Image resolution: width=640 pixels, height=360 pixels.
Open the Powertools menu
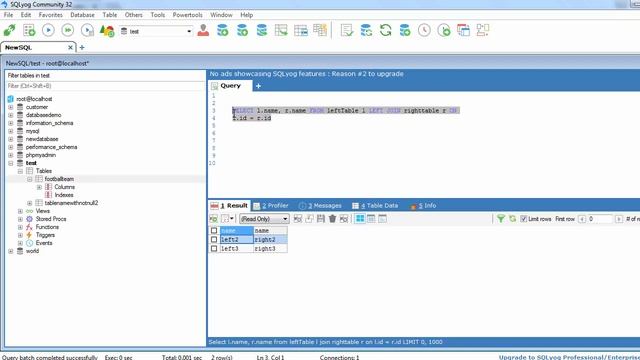tap(187, 15)
